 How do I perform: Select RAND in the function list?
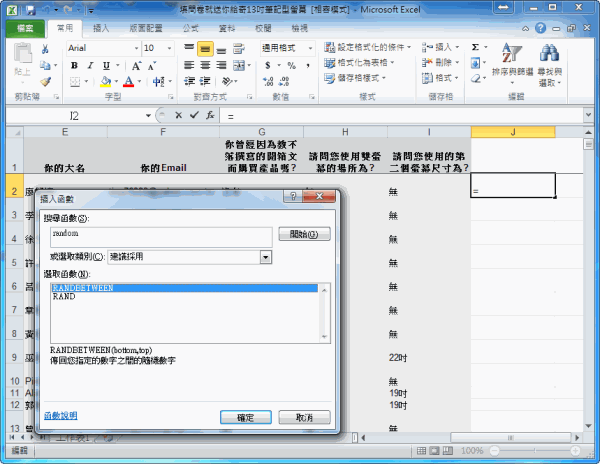64,297
